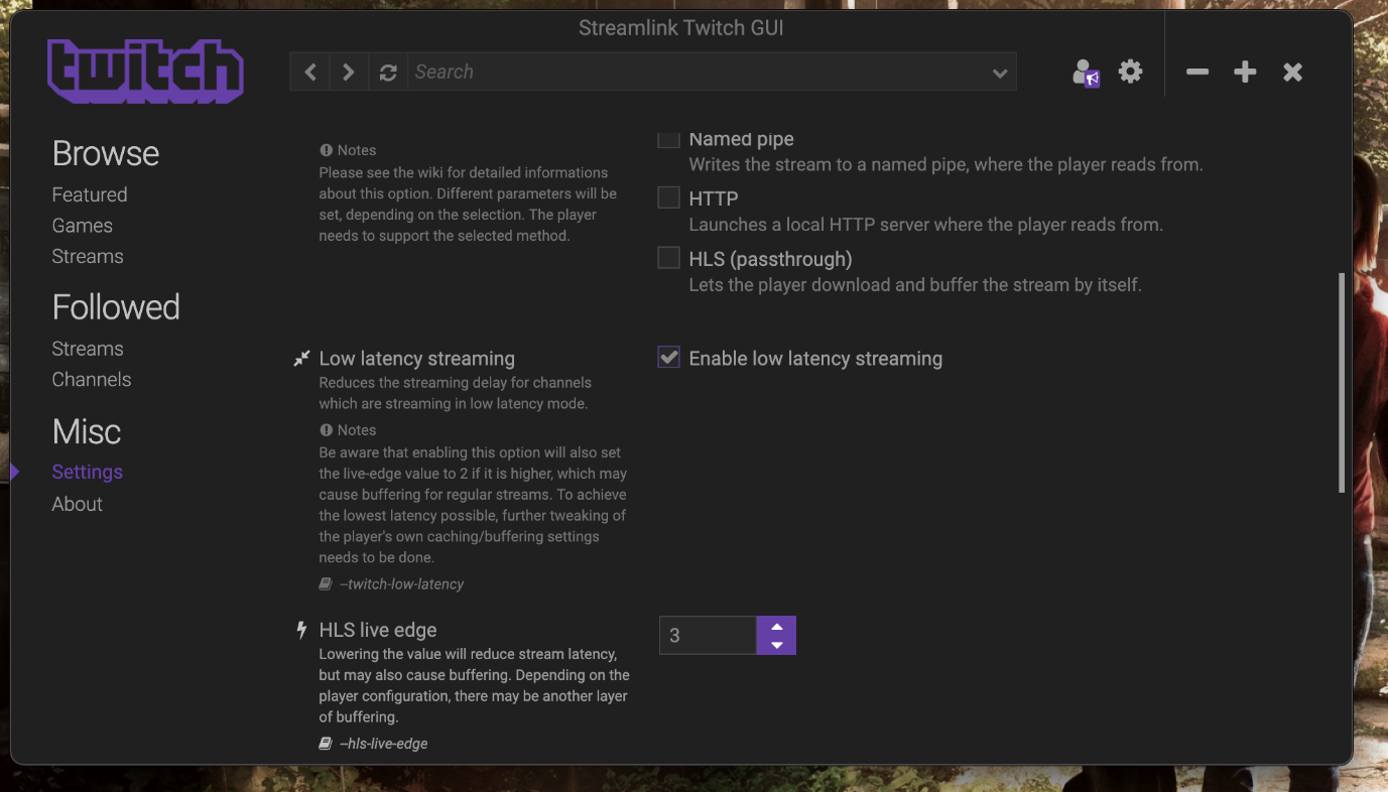Open the search suggestions dropdown

pyautogui.click(x=999, y=71)
